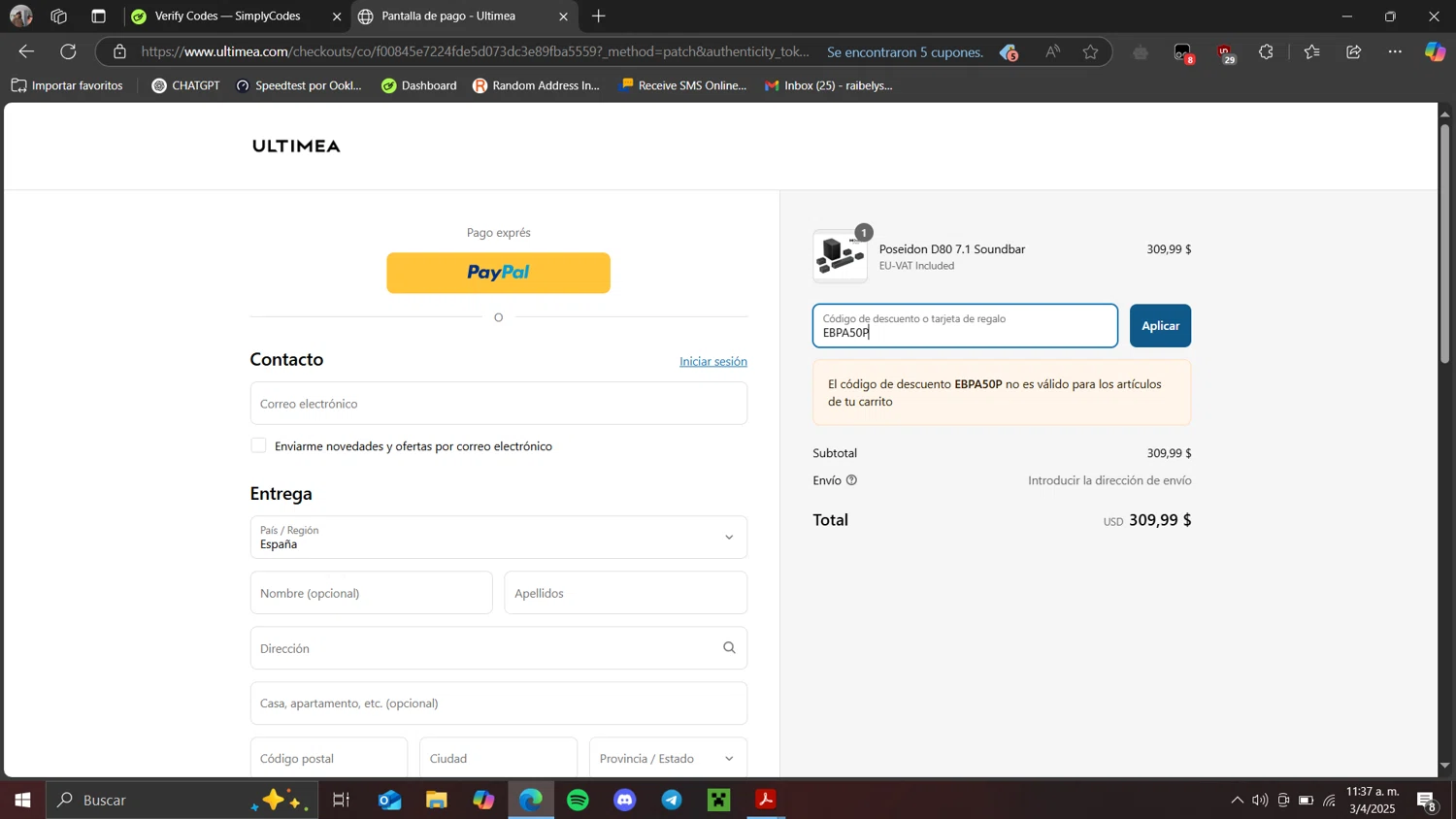Add this page to favorites star
This screenshot has width=1456, height=819.
pos(1091,52)
